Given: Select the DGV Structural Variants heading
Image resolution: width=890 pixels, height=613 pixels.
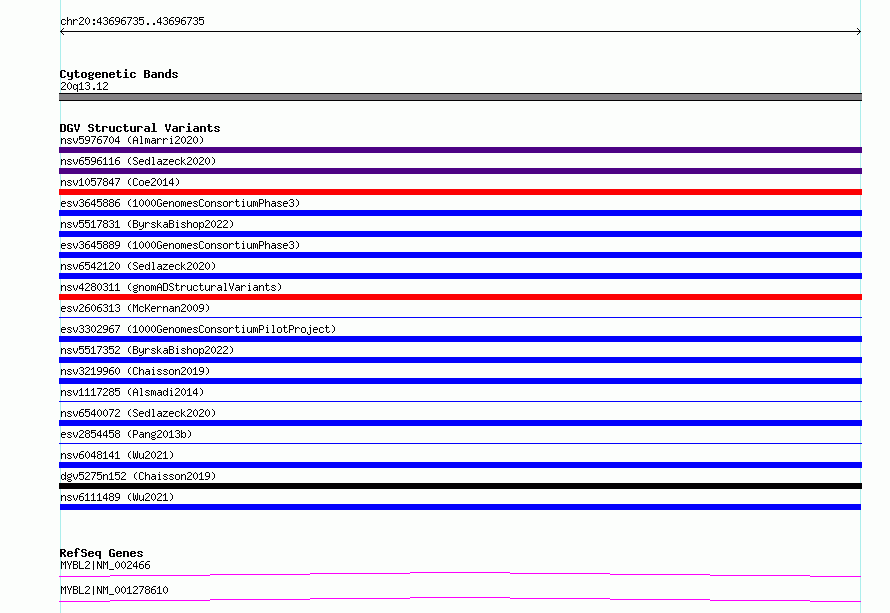Looking at the screenshot, I should [x=140, y=128].
